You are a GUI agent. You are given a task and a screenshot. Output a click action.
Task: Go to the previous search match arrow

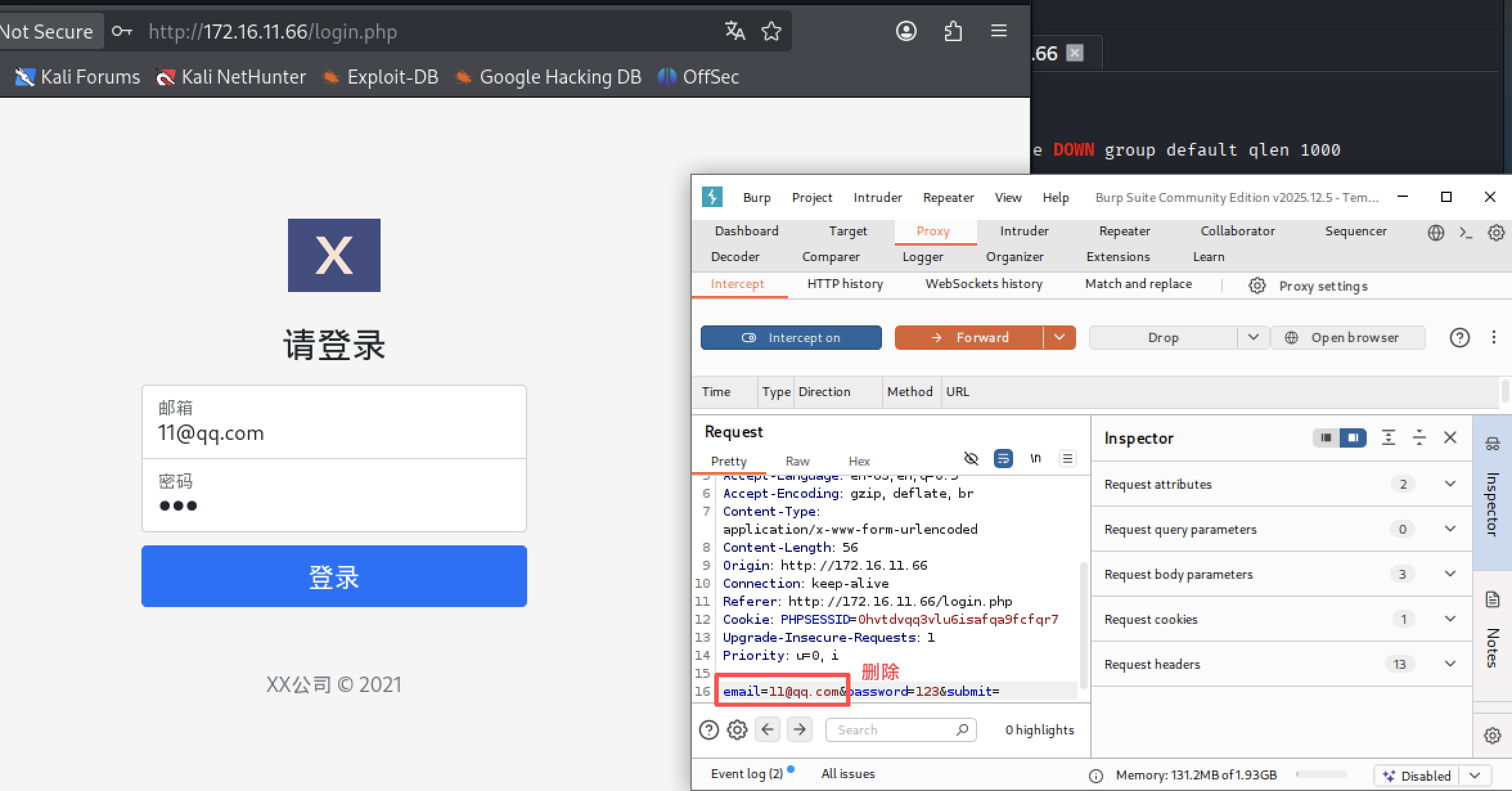point(767,729)
